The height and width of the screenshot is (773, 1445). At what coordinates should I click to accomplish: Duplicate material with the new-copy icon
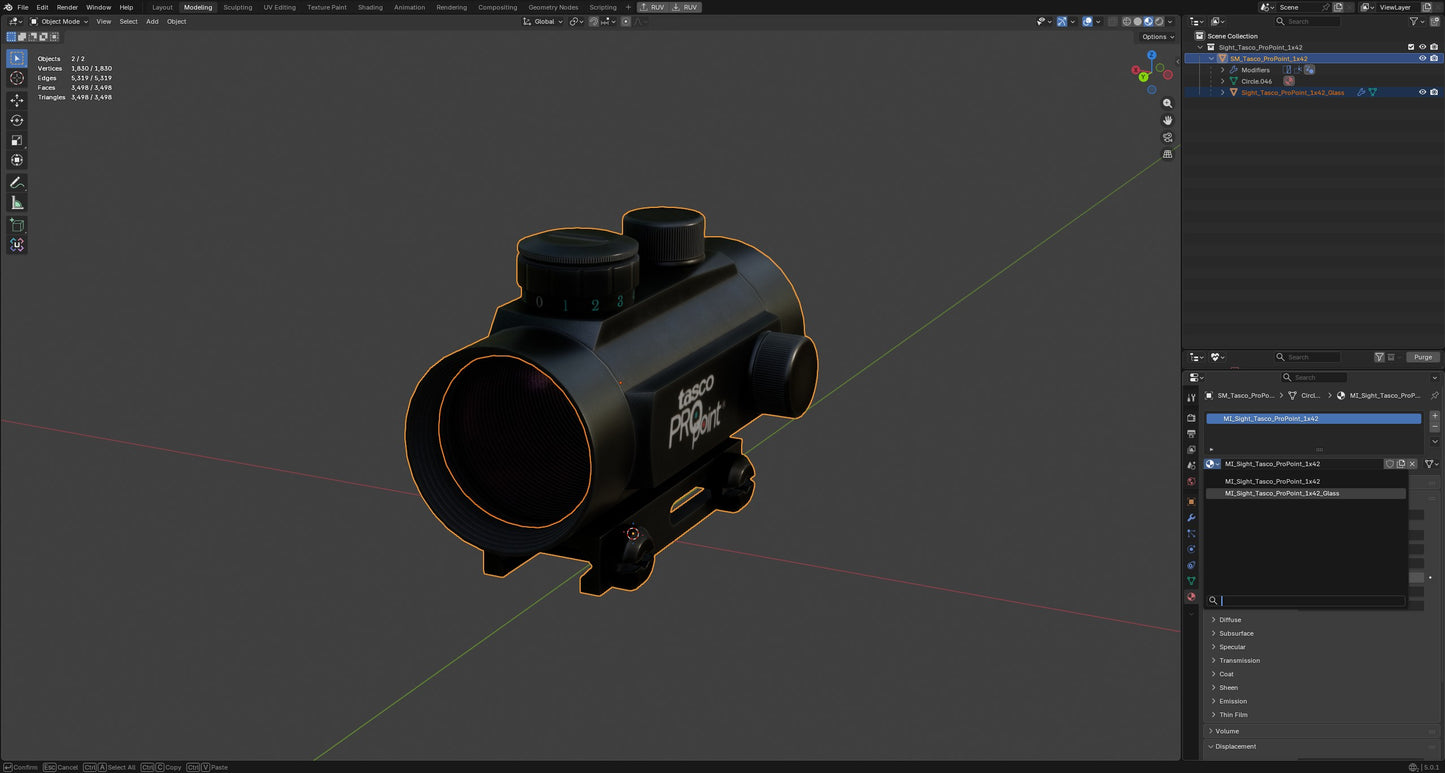1401,464
